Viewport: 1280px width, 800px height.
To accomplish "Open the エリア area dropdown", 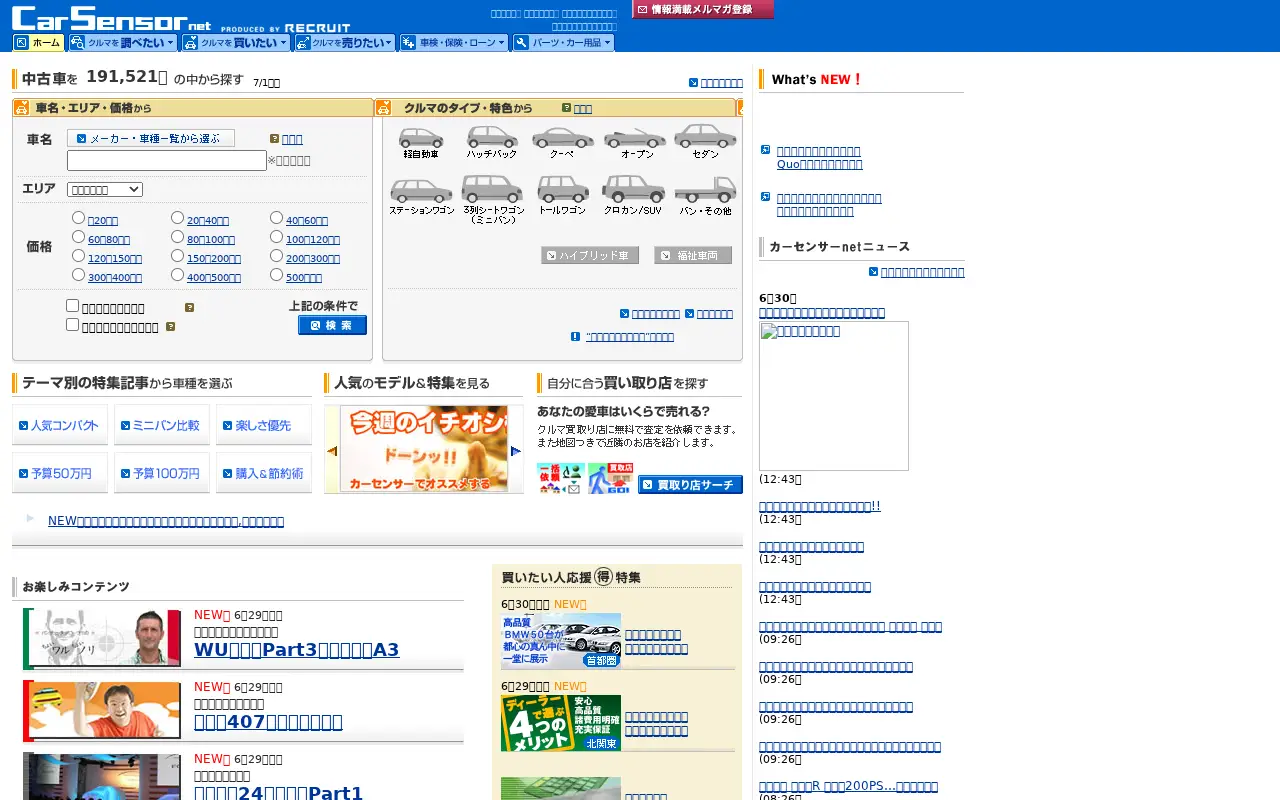I will tap(105, 189).
